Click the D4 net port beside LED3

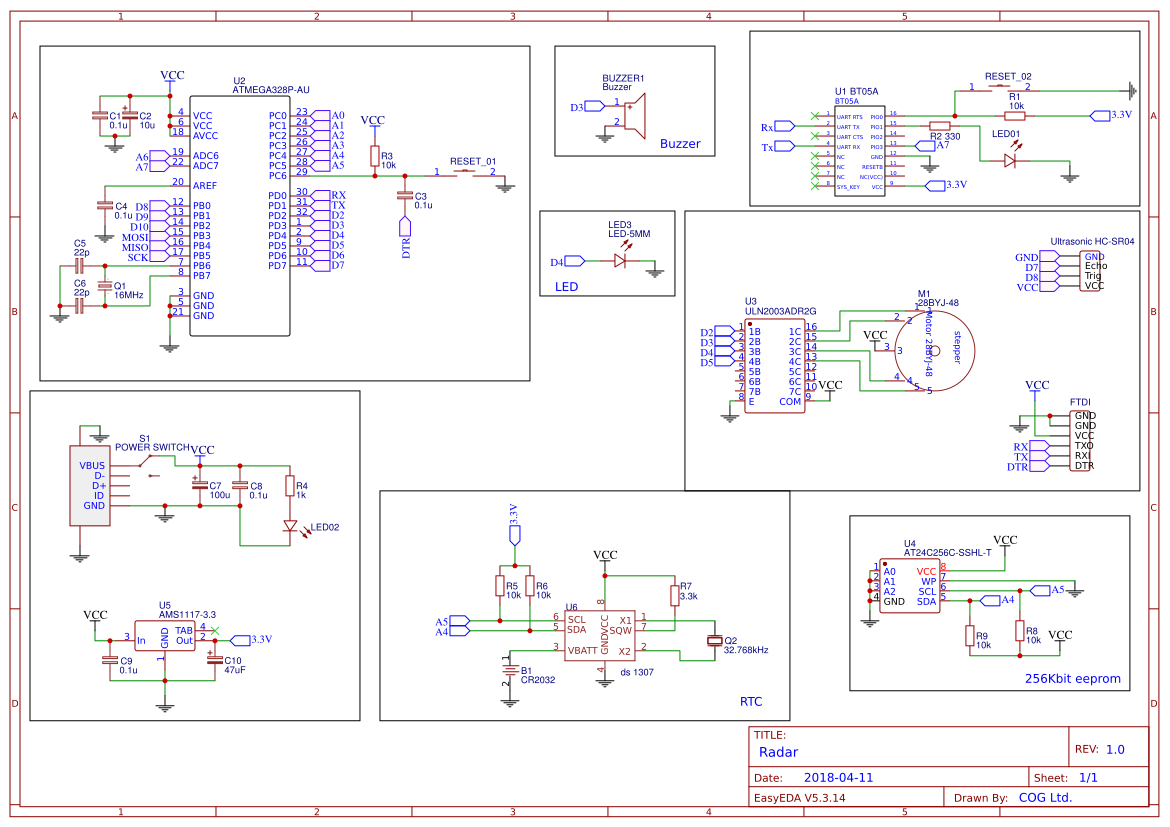568,261
